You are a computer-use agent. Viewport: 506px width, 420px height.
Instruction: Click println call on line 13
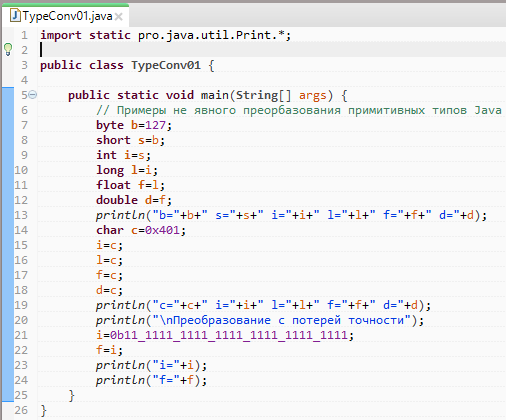120,215
